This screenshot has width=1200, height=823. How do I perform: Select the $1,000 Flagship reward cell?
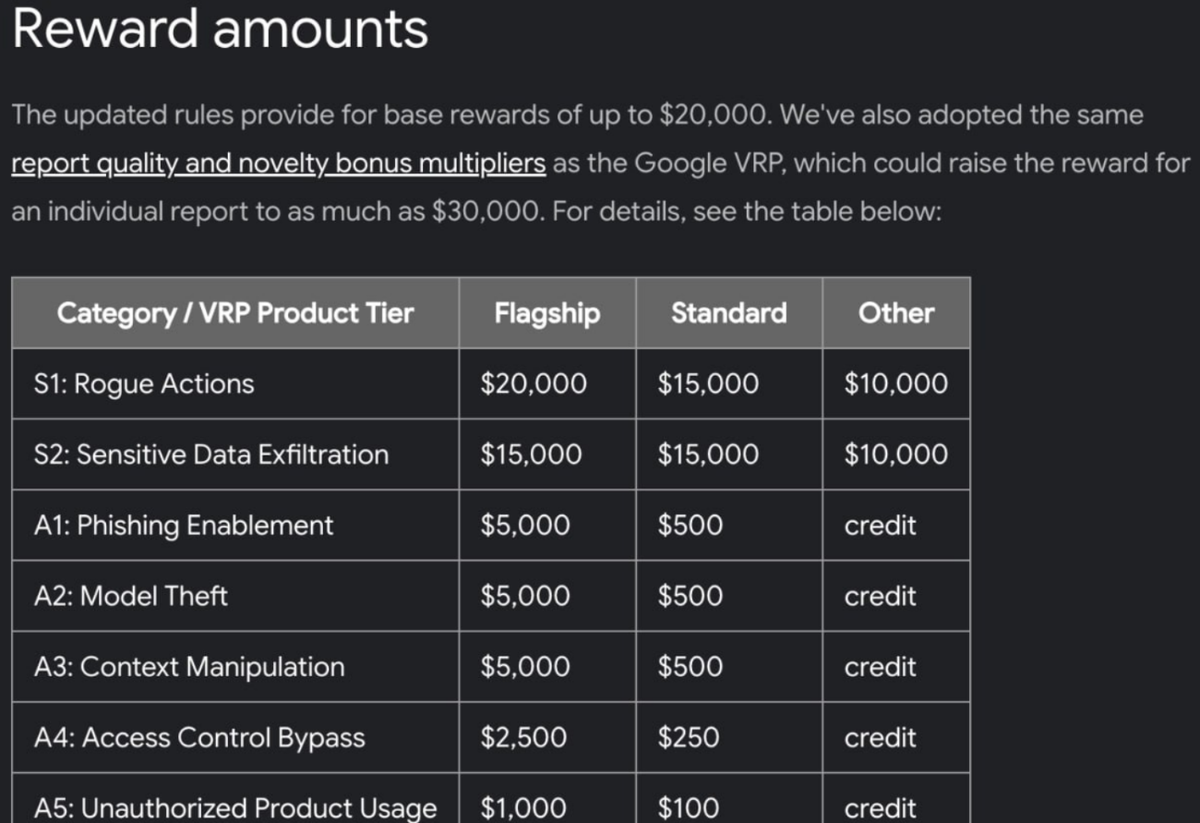tap(524, 808)
